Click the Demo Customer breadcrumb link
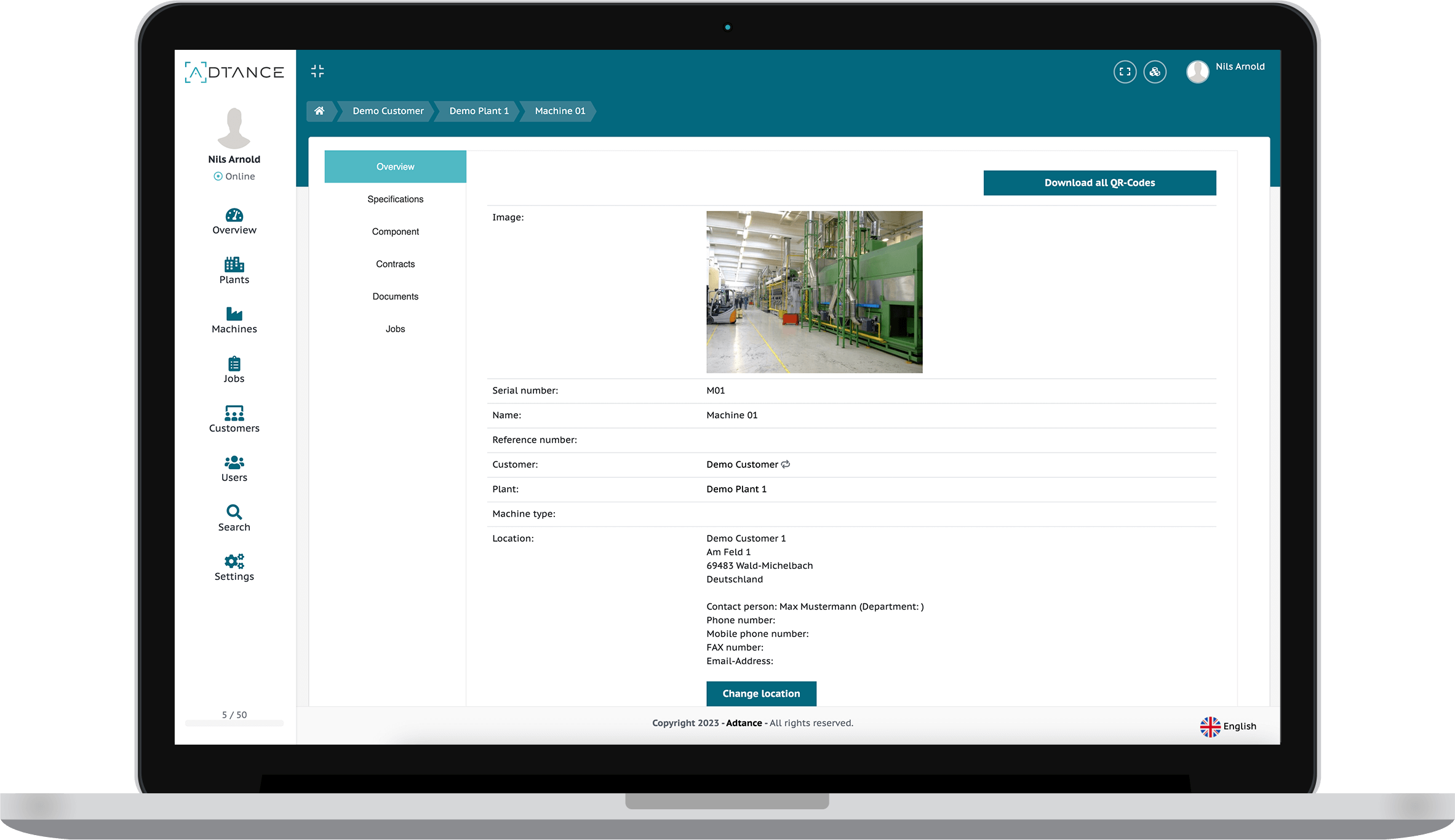Viewport: 1455px width, 840px height. (x=388, y=110)
